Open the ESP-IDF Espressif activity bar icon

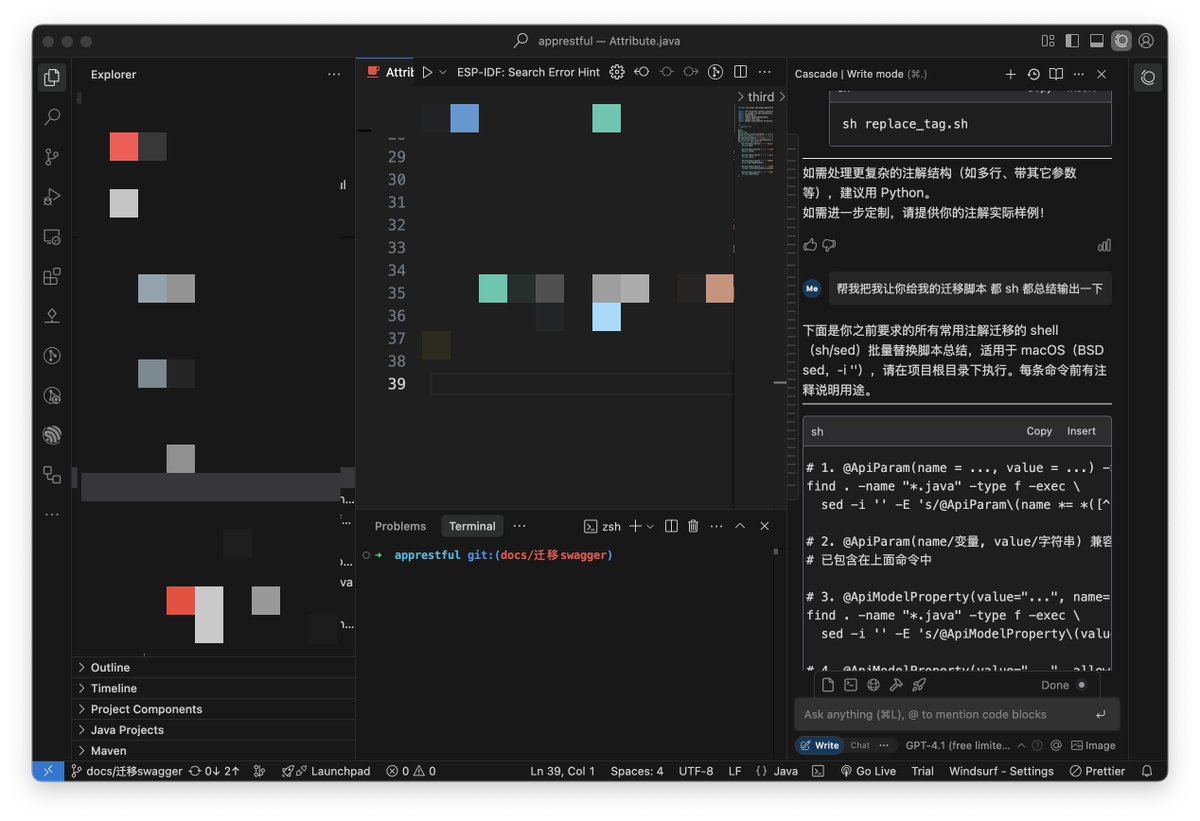tap(52, 435)
